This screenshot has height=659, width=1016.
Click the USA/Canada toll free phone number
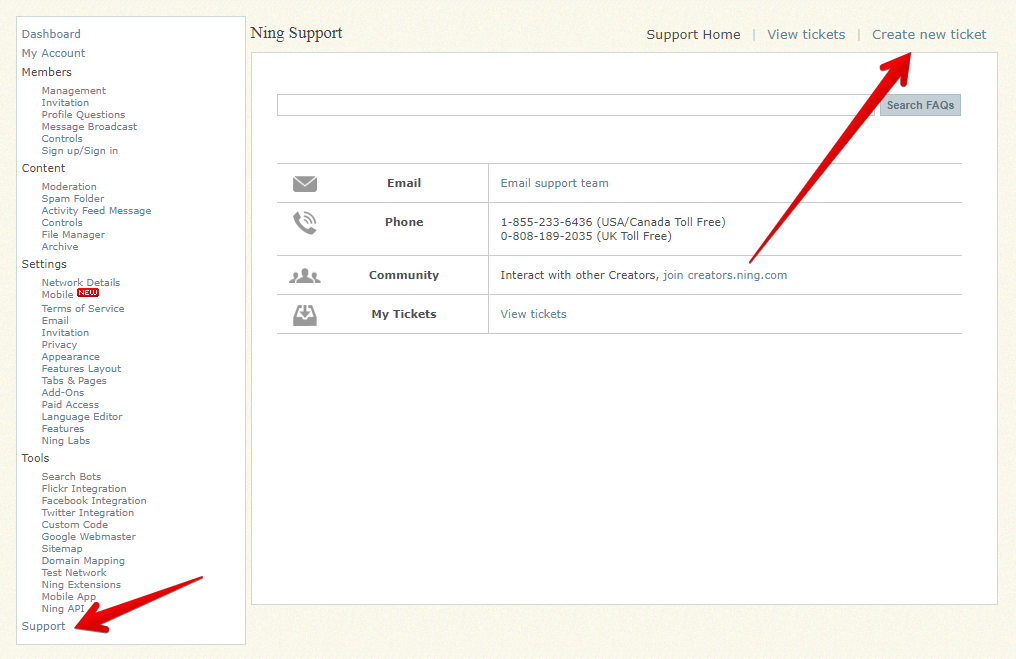click(546, 222)
